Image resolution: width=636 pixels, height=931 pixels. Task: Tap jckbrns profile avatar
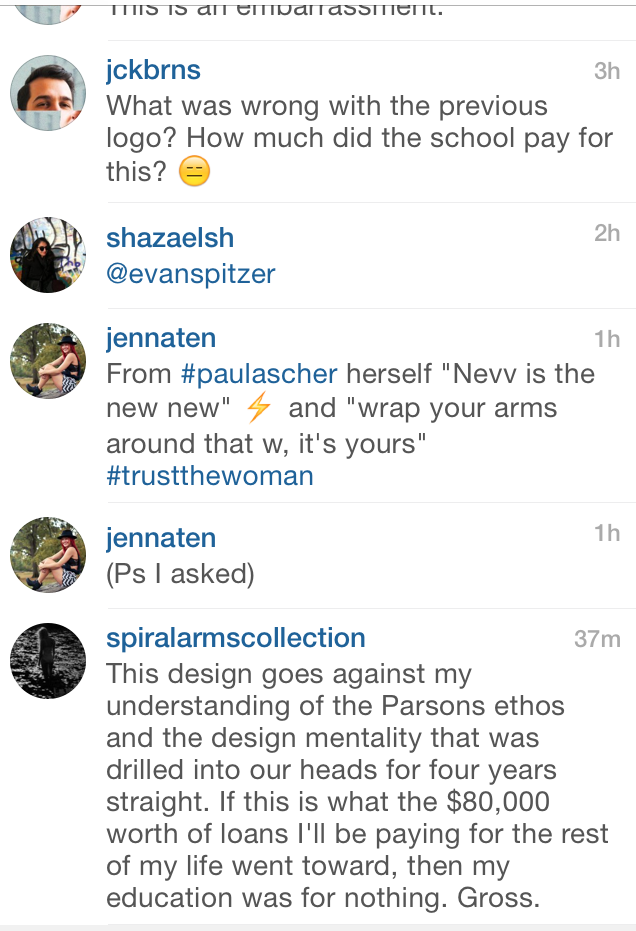pyautogui.click(x=48, y=93)
